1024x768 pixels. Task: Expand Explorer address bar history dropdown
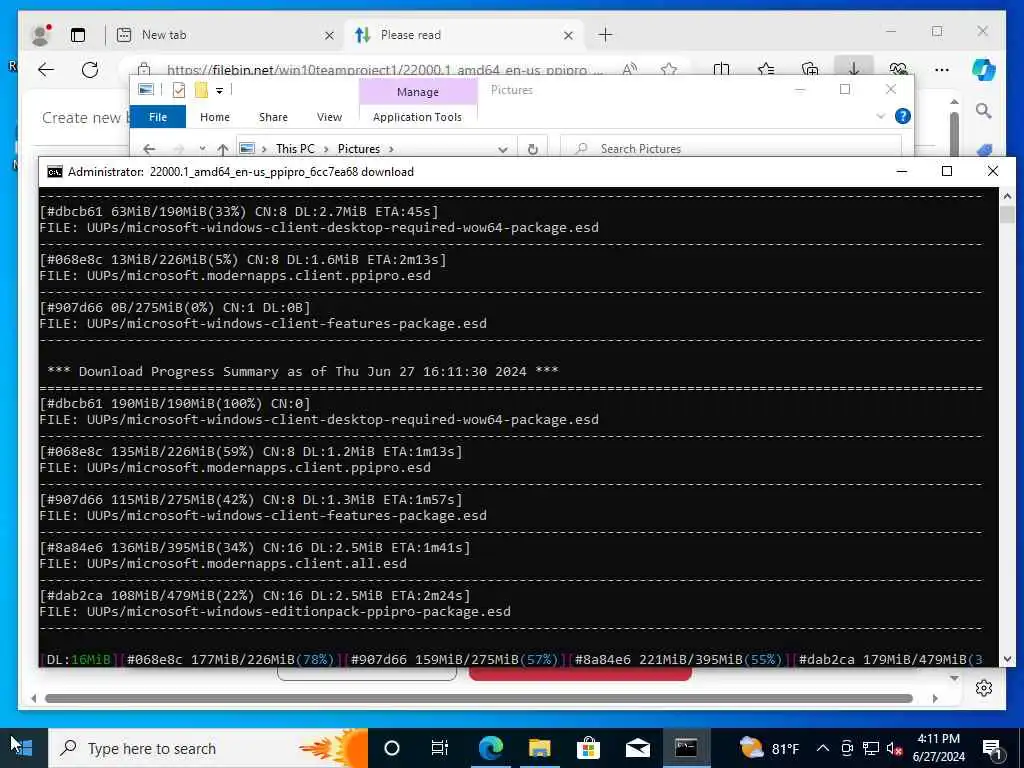(x=502, y=150)
